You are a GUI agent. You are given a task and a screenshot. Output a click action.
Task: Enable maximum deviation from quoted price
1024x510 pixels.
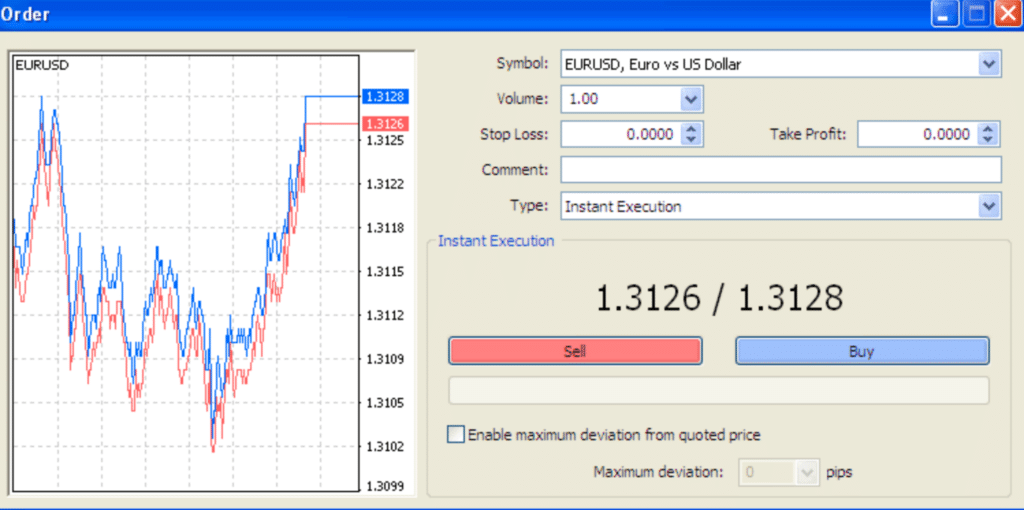[456, 434]
